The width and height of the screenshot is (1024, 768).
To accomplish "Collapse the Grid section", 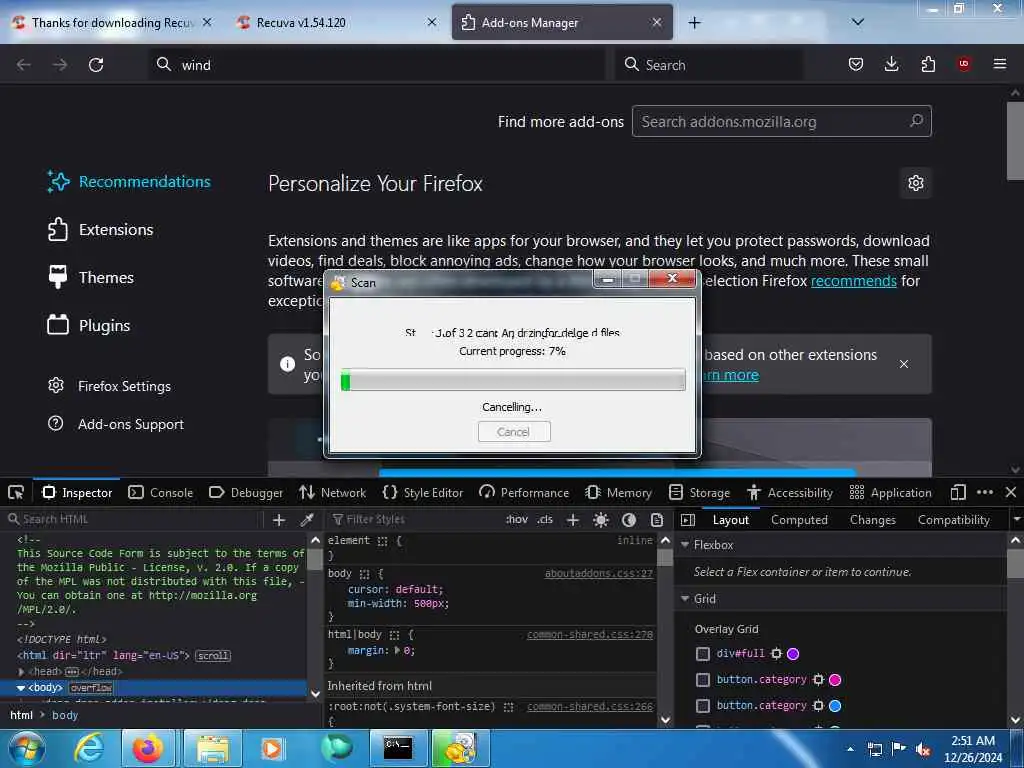I will click(685, 598).
